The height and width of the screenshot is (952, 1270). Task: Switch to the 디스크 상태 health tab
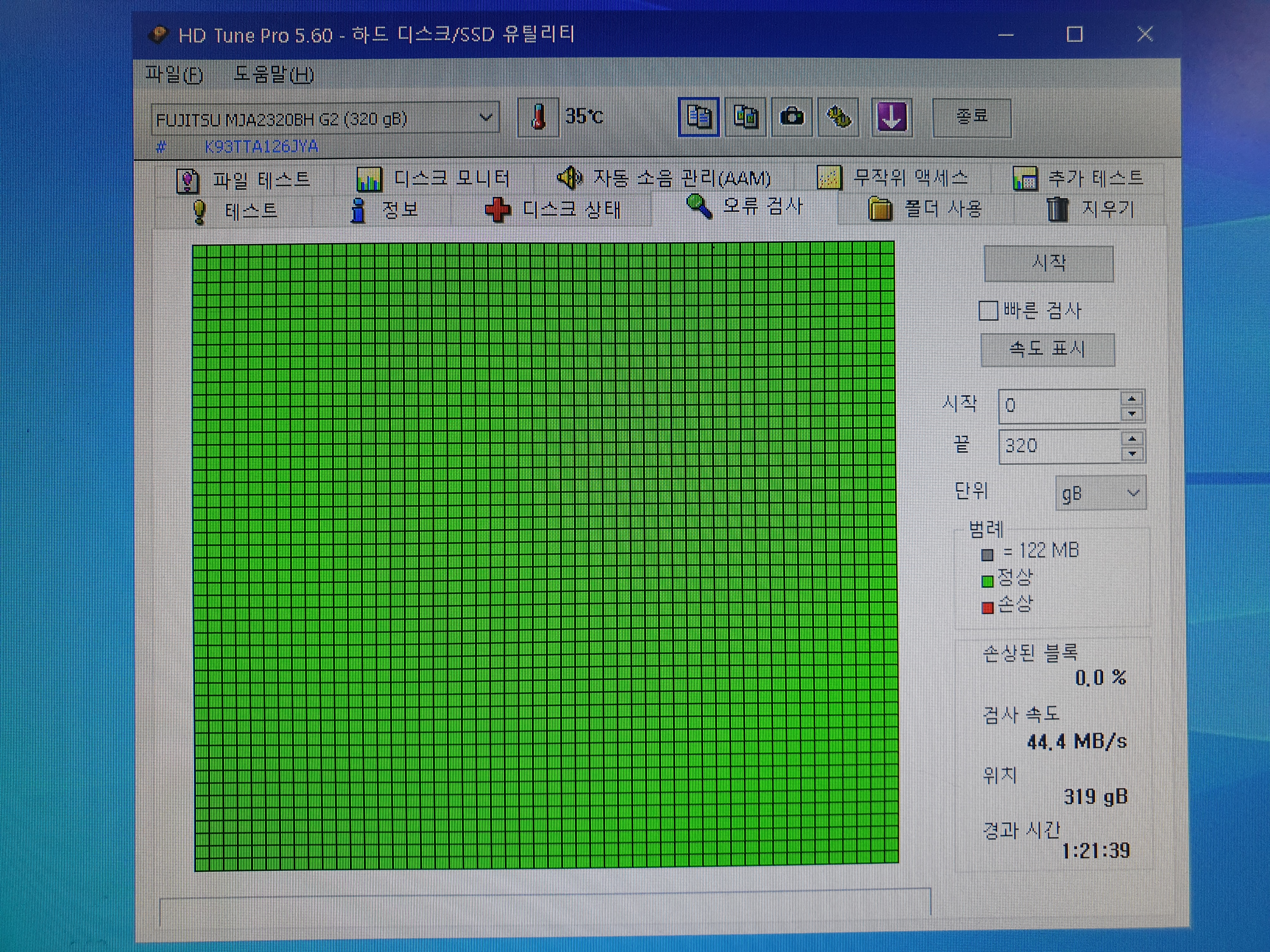click(x=552, y=209)
